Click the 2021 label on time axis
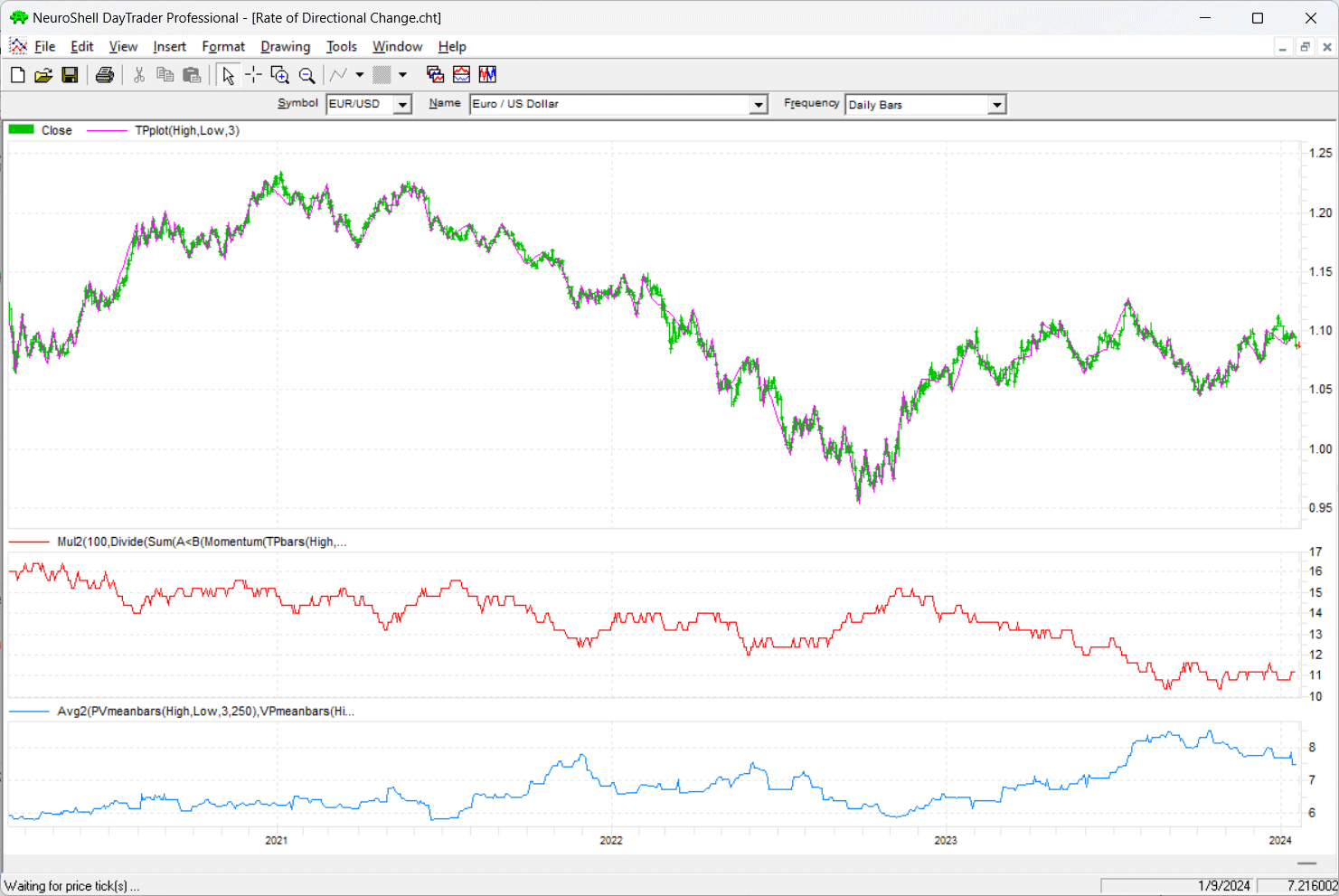Image resolution: width=1339 pixels, height=896 pixels. (x=277, y=841)
